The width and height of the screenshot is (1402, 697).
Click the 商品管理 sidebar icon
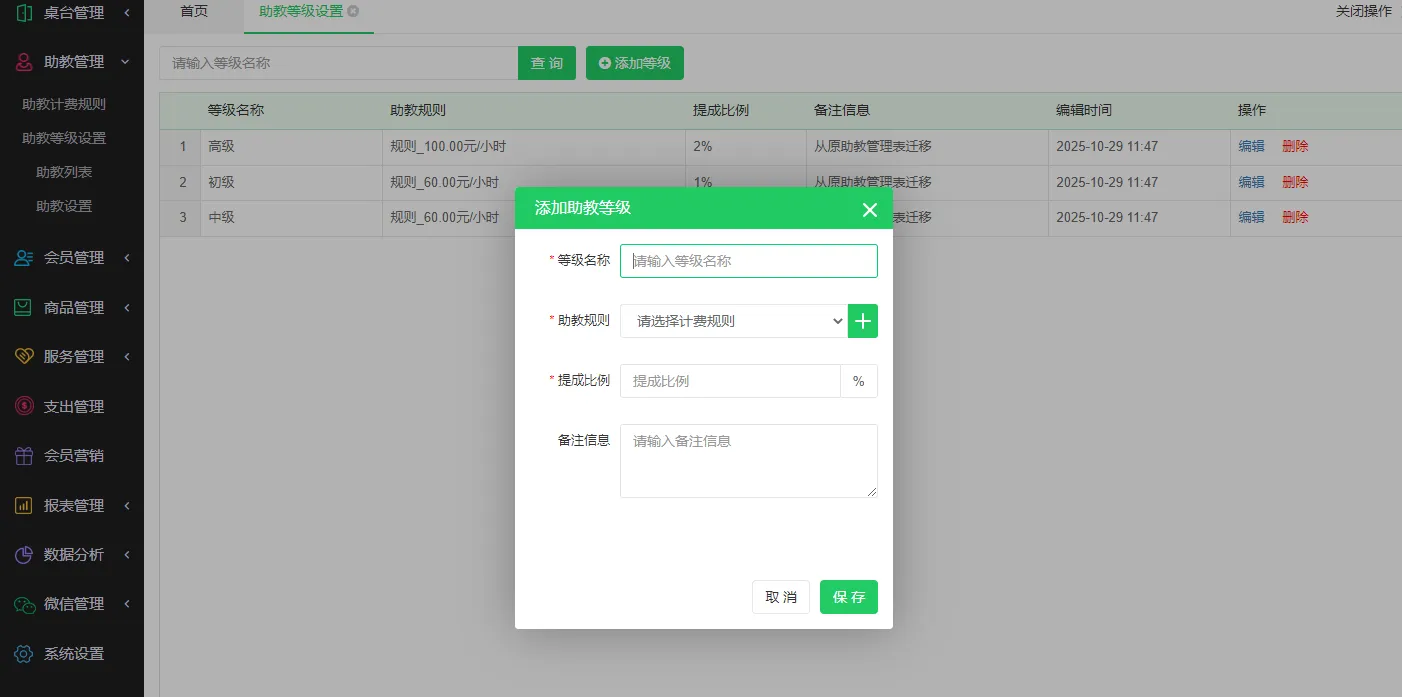[24, 308]
